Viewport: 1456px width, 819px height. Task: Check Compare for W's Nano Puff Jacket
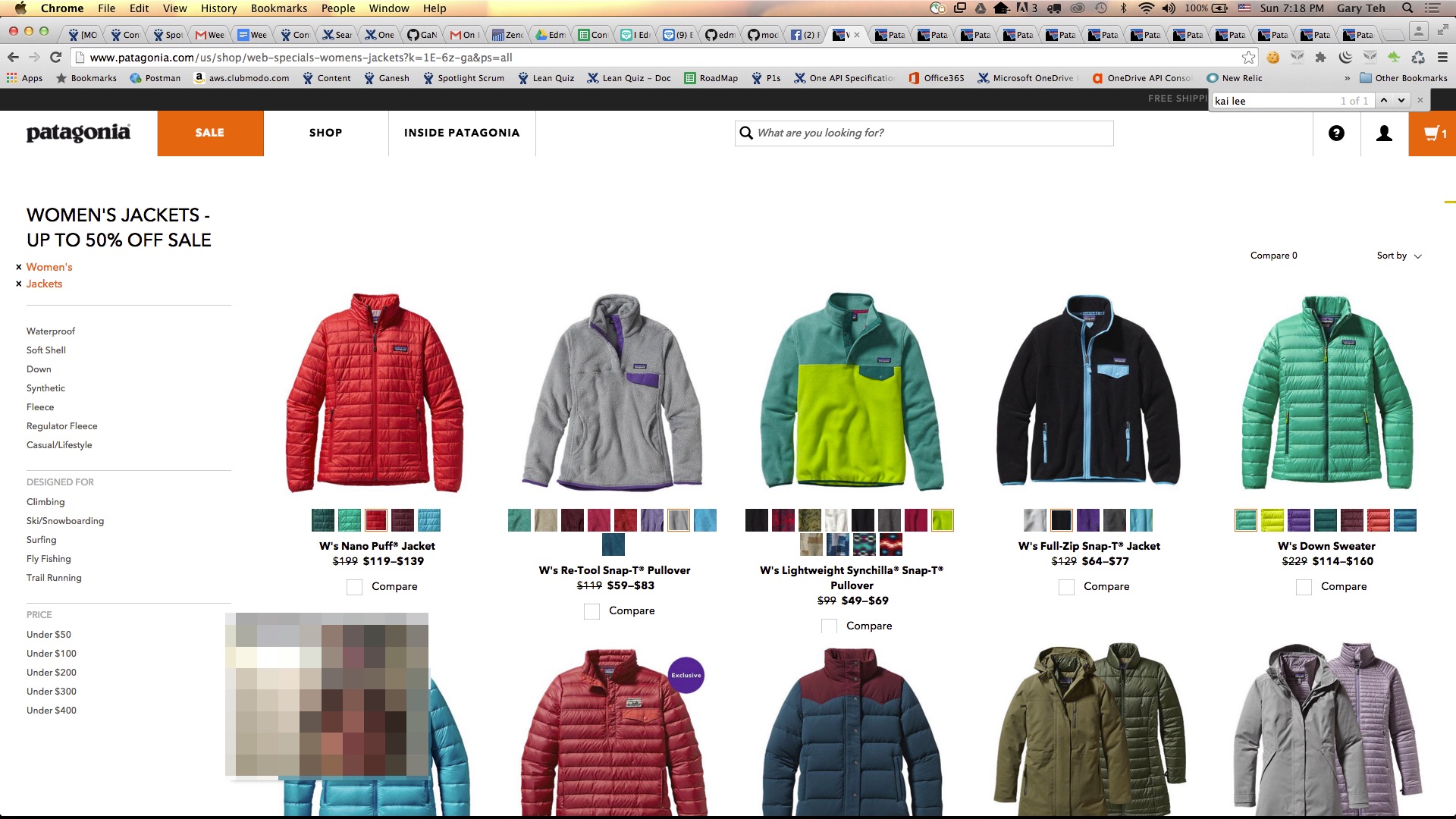click(354, 587)
